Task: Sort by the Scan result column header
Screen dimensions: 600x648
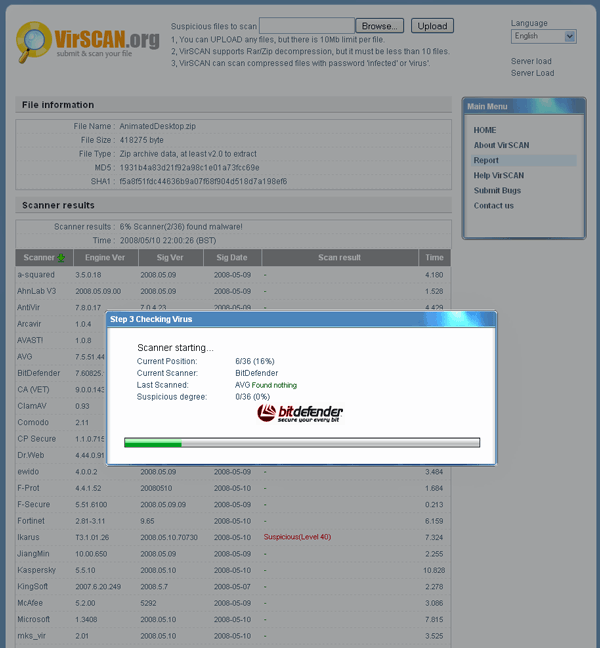Action: [339, 257]
